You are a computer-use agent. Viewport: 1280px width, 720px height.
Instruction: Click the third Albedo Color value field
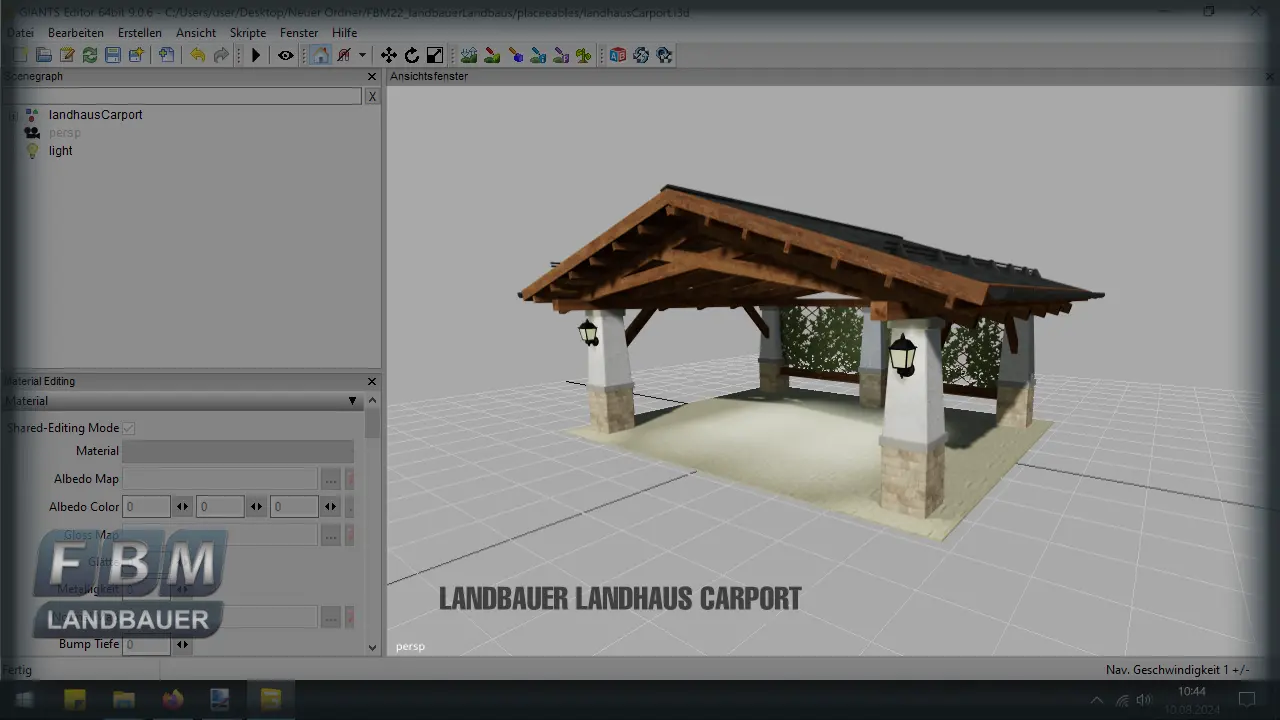tap(294, 507)
